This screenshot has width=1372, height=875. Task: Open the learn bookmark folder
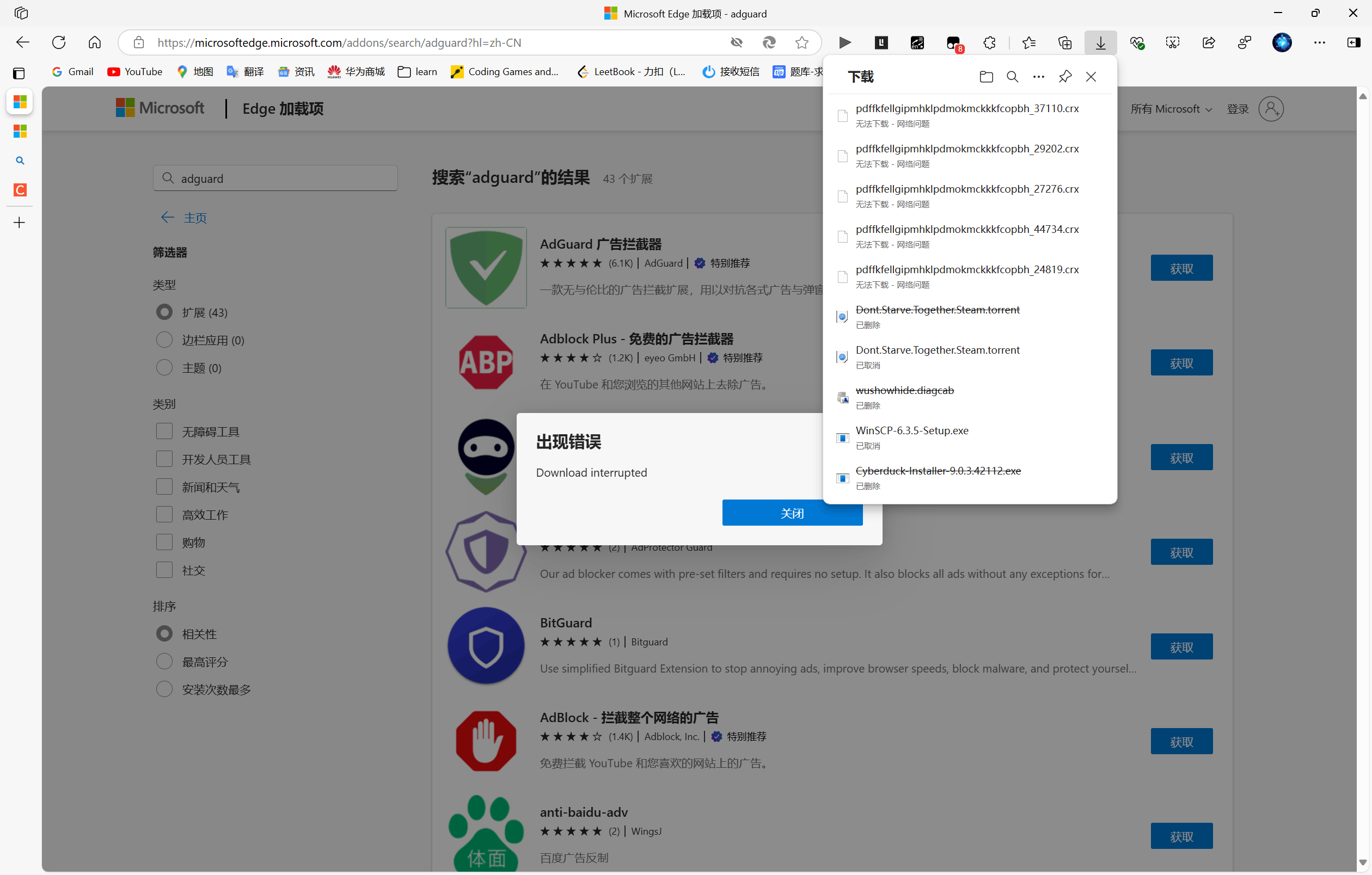coord(418,72)
